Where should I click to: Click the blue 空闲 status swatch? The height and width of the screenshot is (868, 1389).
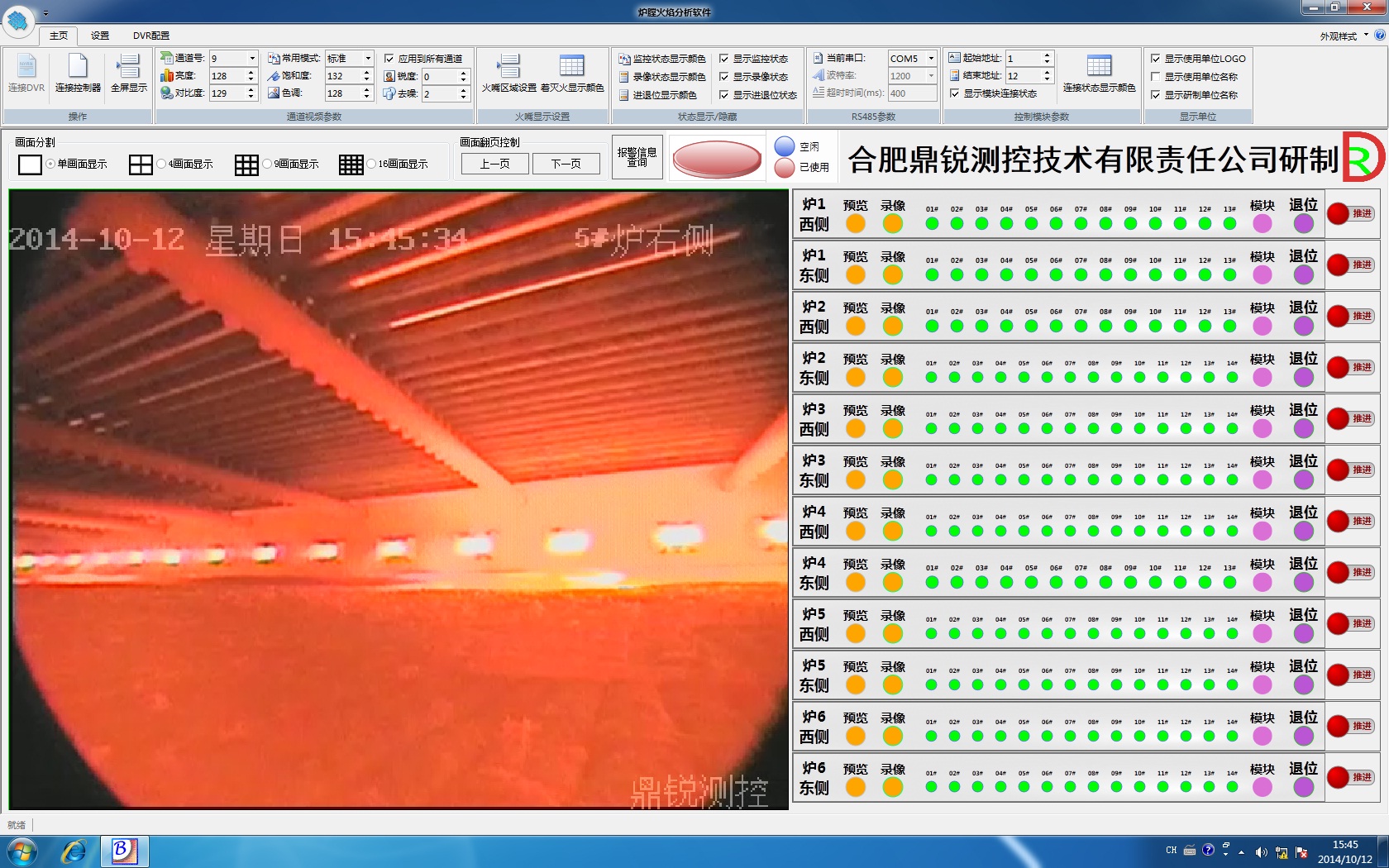pos(785,146)
